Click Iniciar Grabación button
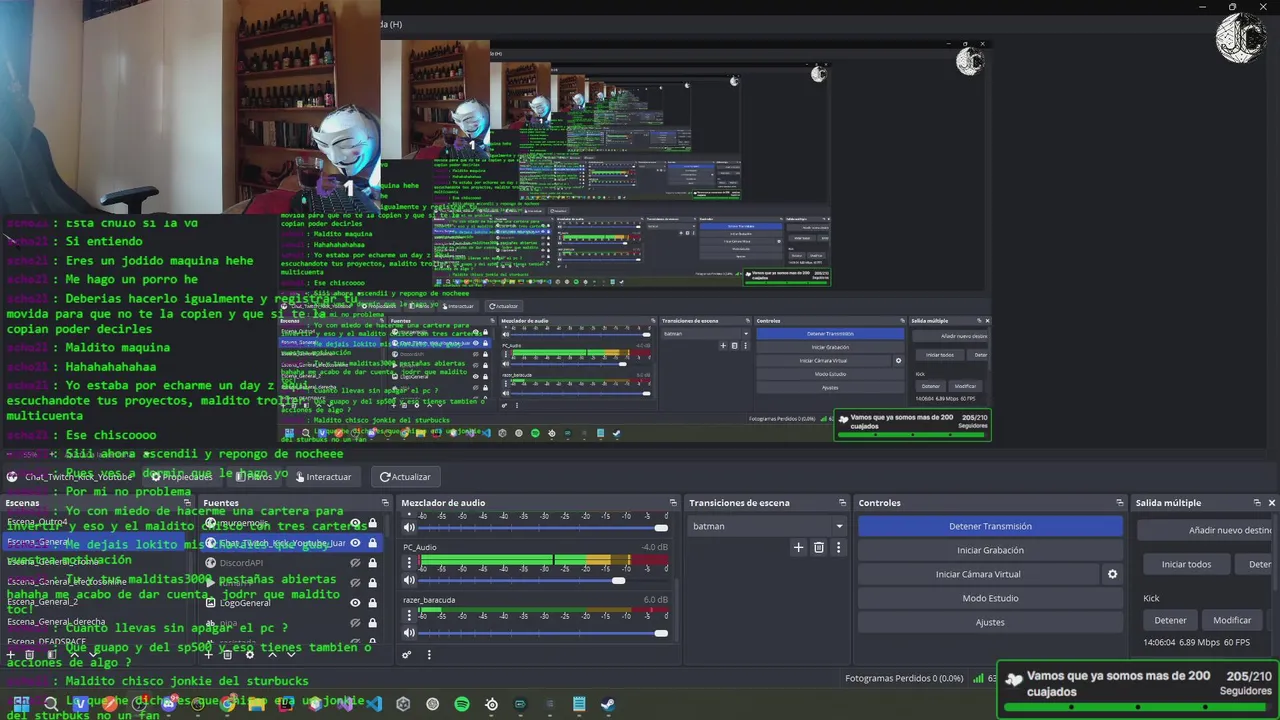 (990, 550)
